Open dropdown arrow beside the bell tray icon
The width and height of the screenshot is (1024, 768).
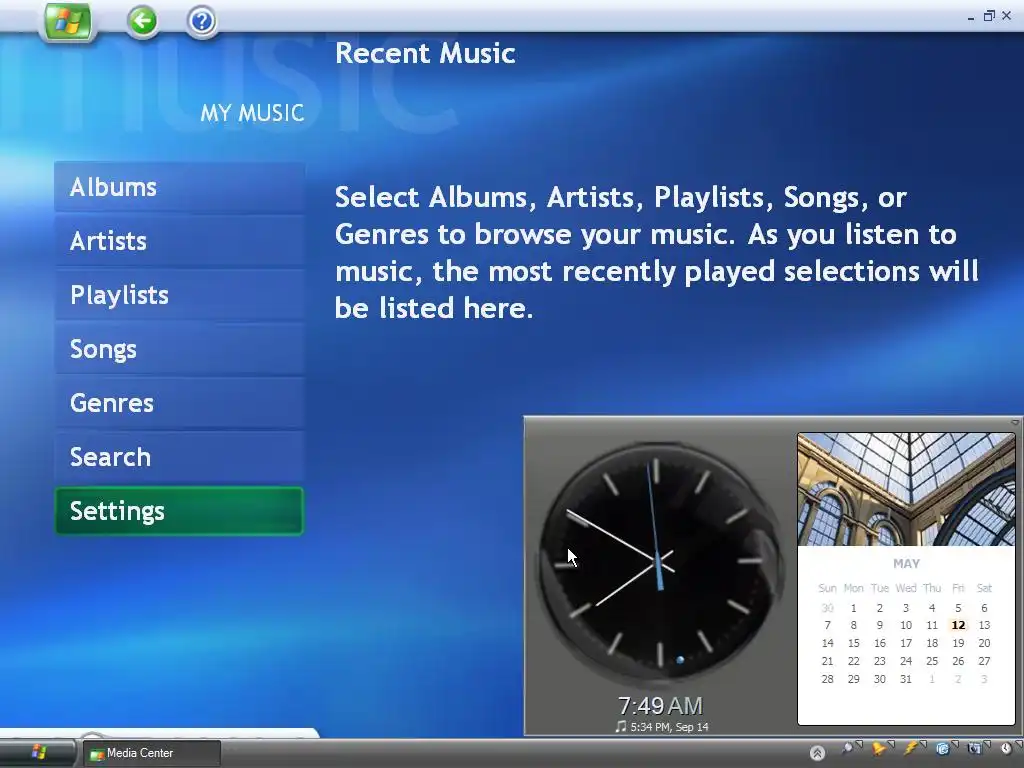point(891,744)
